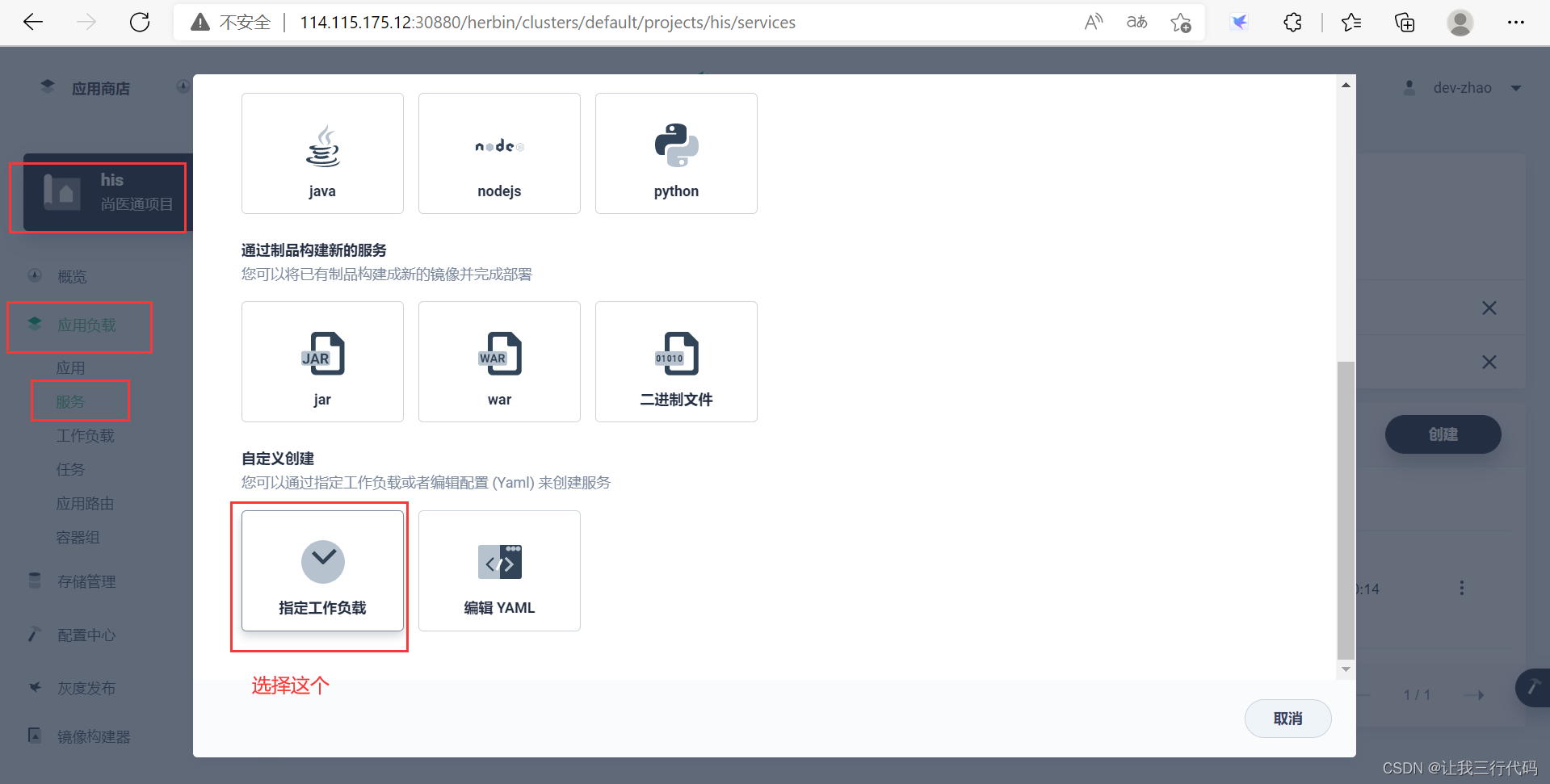
Task: Open the 编辑 YAML option
Action: (x=499, y=571)
